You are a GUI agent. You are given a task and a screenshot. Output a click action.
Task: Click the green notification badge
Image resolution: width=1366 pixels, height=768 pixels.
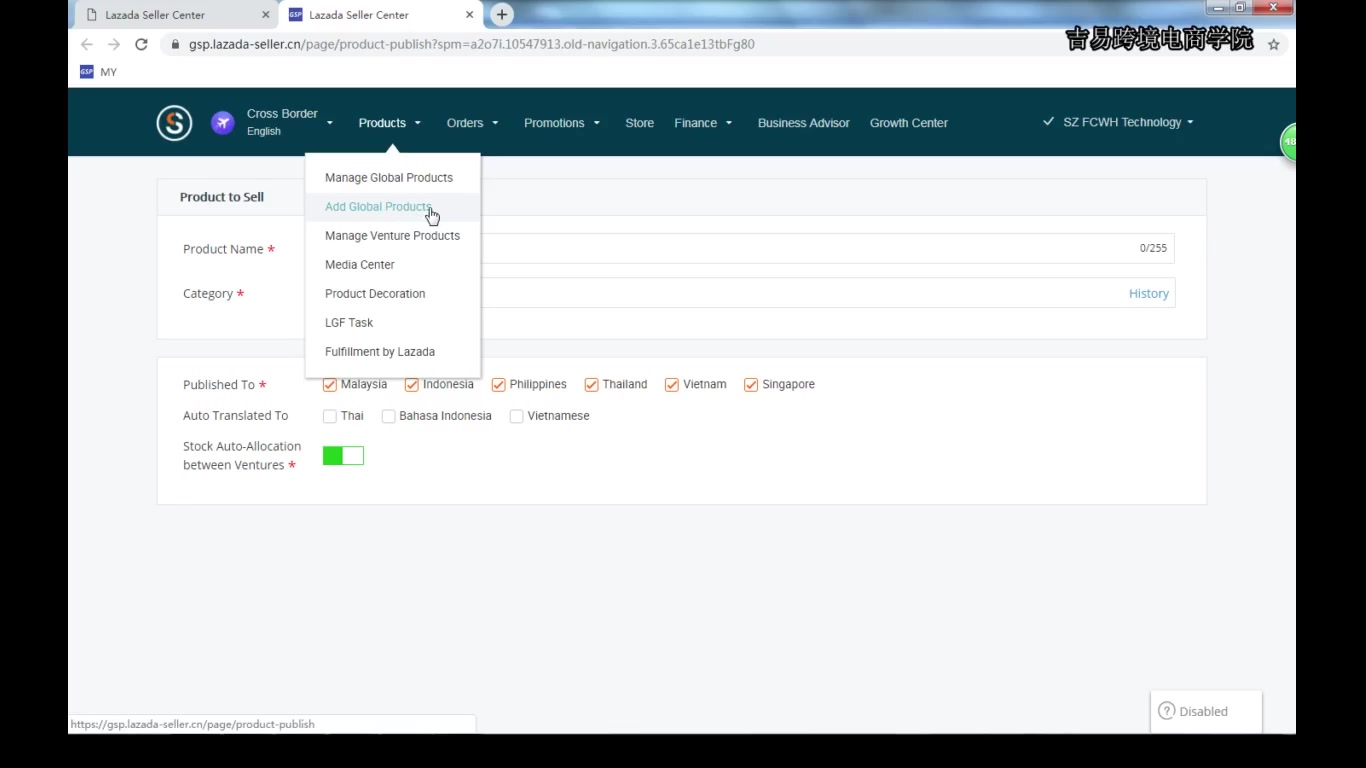1288,141
